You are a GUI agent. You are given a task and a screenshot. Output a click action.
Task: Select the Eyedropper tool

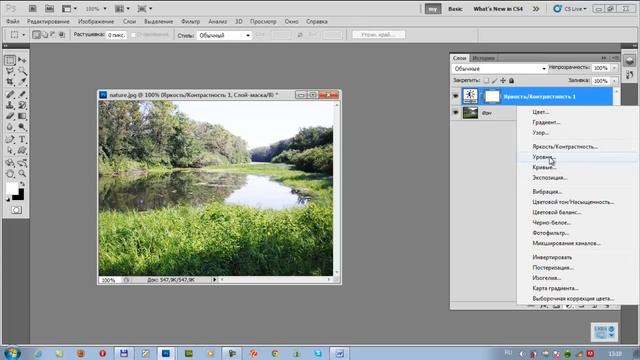coord(22,82)
